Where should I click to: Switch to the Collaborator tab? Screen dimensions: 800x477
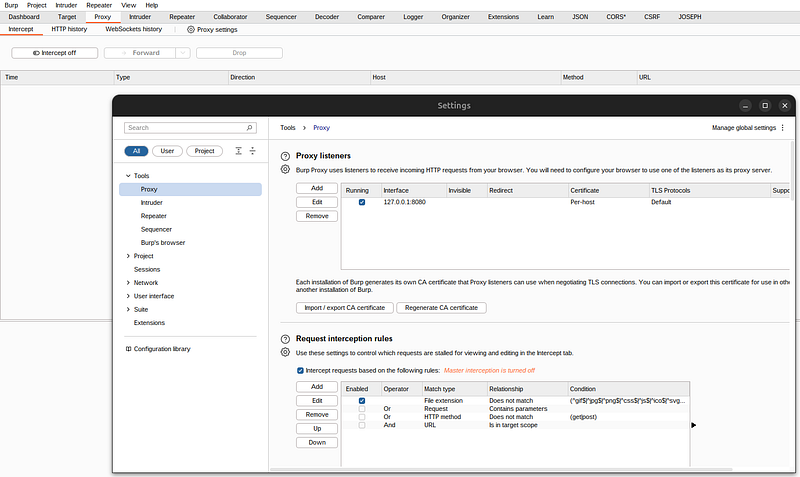tap(230, 17)
